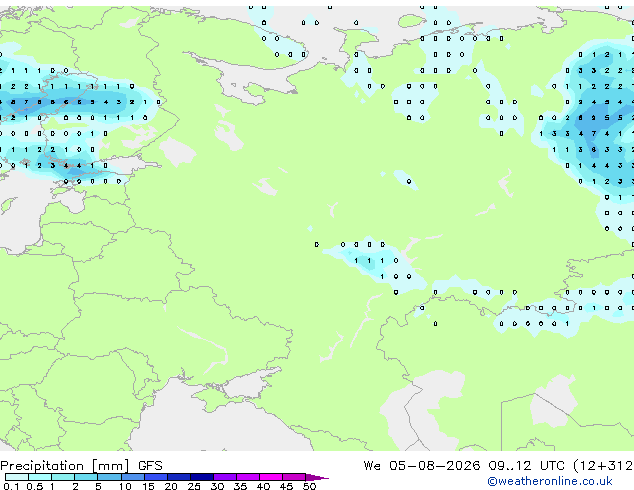Click the 0.1–0.5 mm legend color box
This screenshot has height=490, width=634.
click(x=17, y=477)
